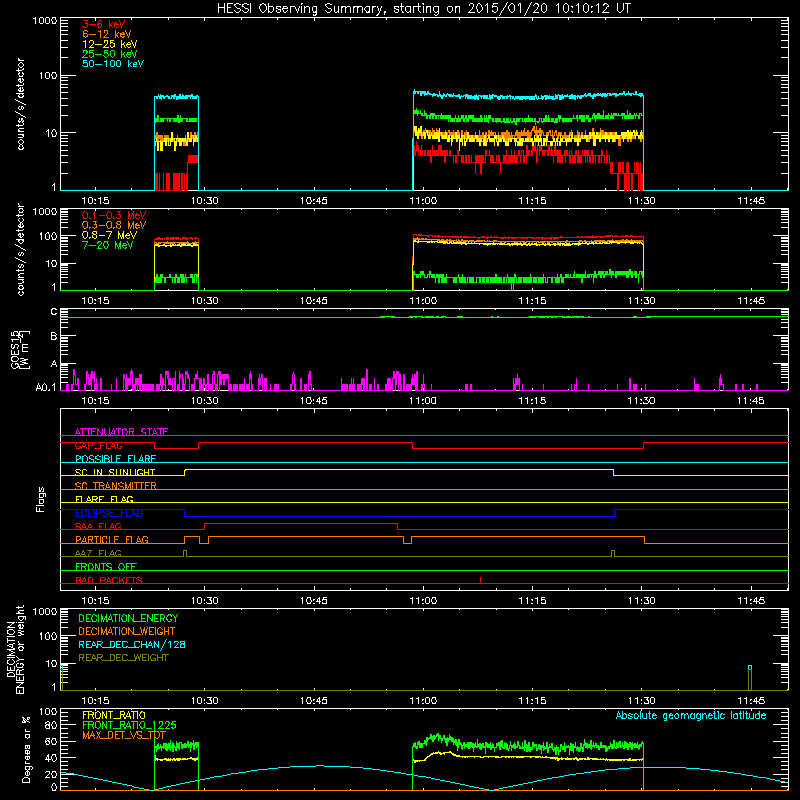
Task: Select the 25-50 keV legend label
Action: pyautogui.click(x=109, y=54)
